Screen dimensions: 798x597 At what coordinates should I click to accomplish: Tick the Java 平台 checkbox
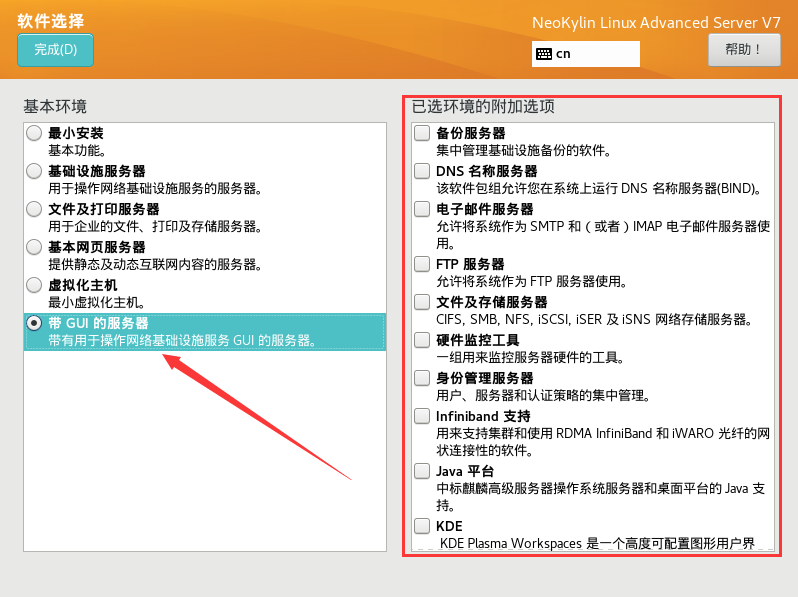tap(423, 471)
